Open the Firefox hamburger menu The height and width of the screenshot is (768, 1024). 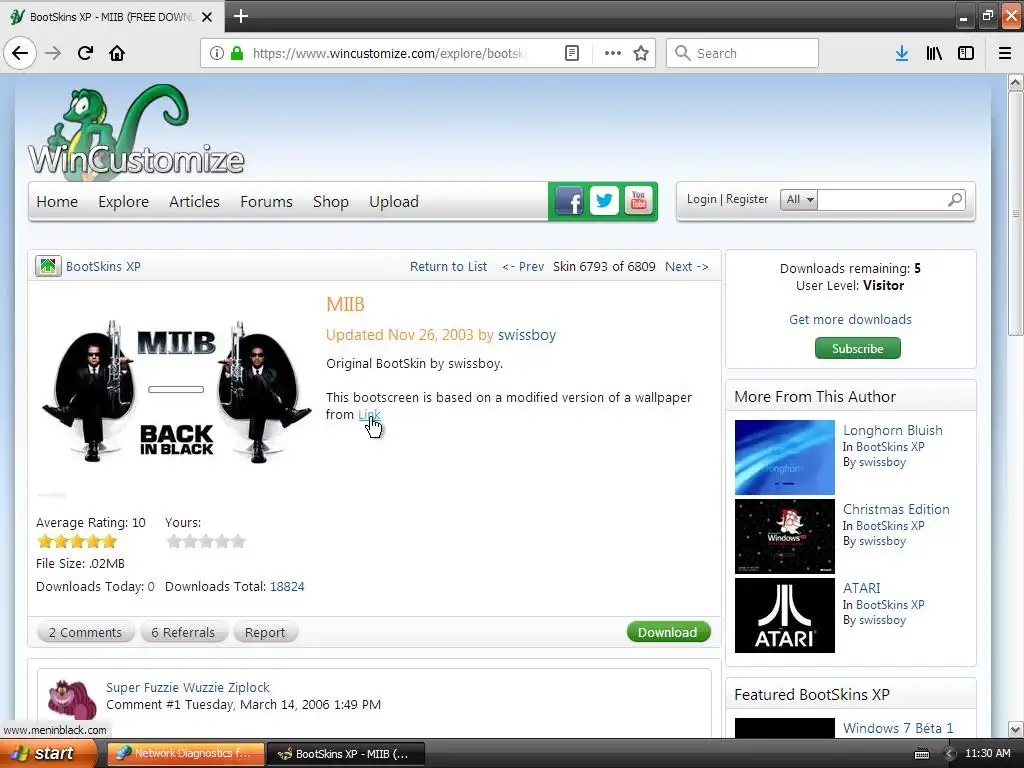(x=1005, y=53)
